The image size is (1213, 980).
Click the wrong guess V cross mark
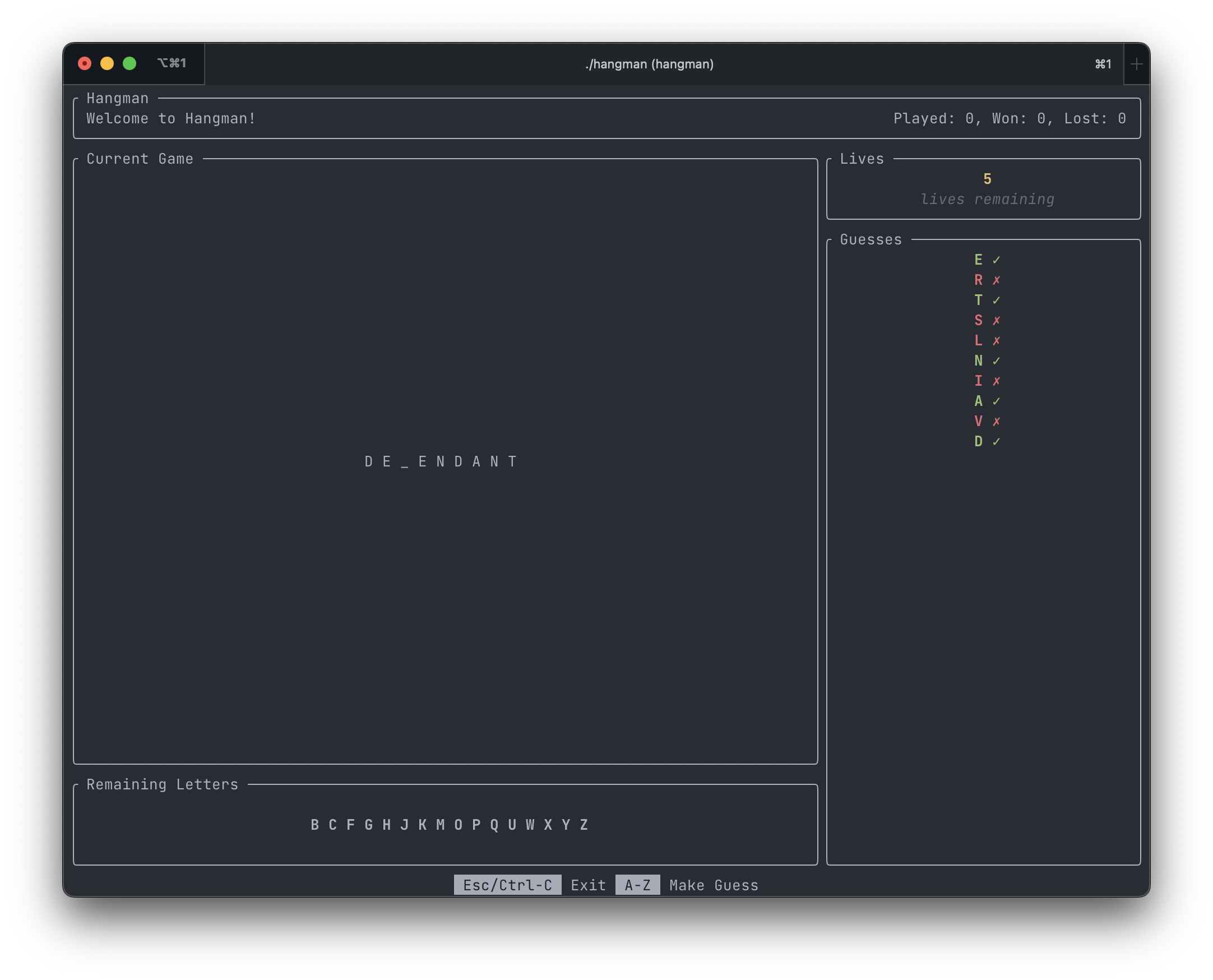(997, 421)
